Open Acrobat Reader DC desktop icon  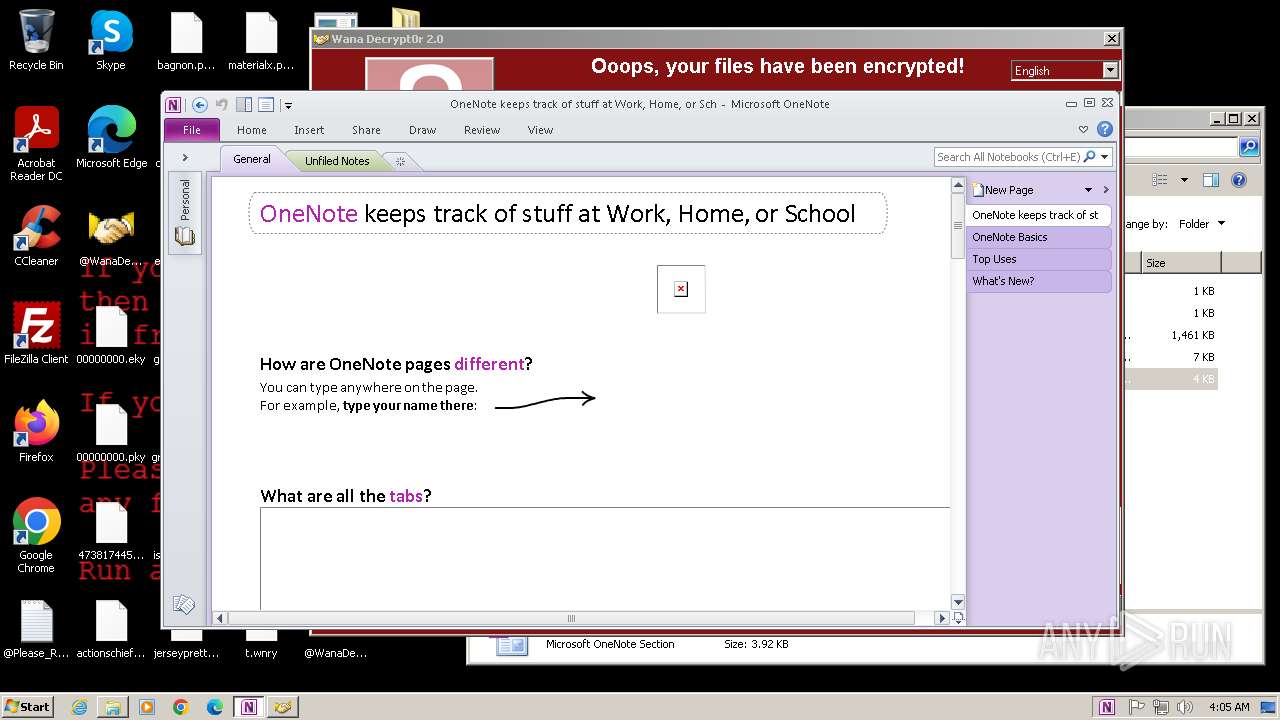coord(36,144)
